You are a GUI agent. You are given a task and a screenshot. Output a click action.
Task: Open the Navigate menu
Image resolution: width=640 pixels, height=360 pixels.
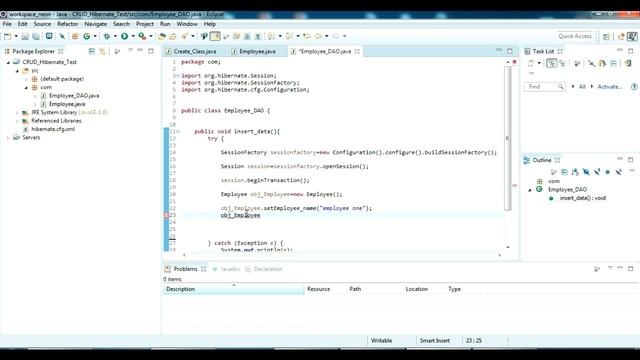96,24
